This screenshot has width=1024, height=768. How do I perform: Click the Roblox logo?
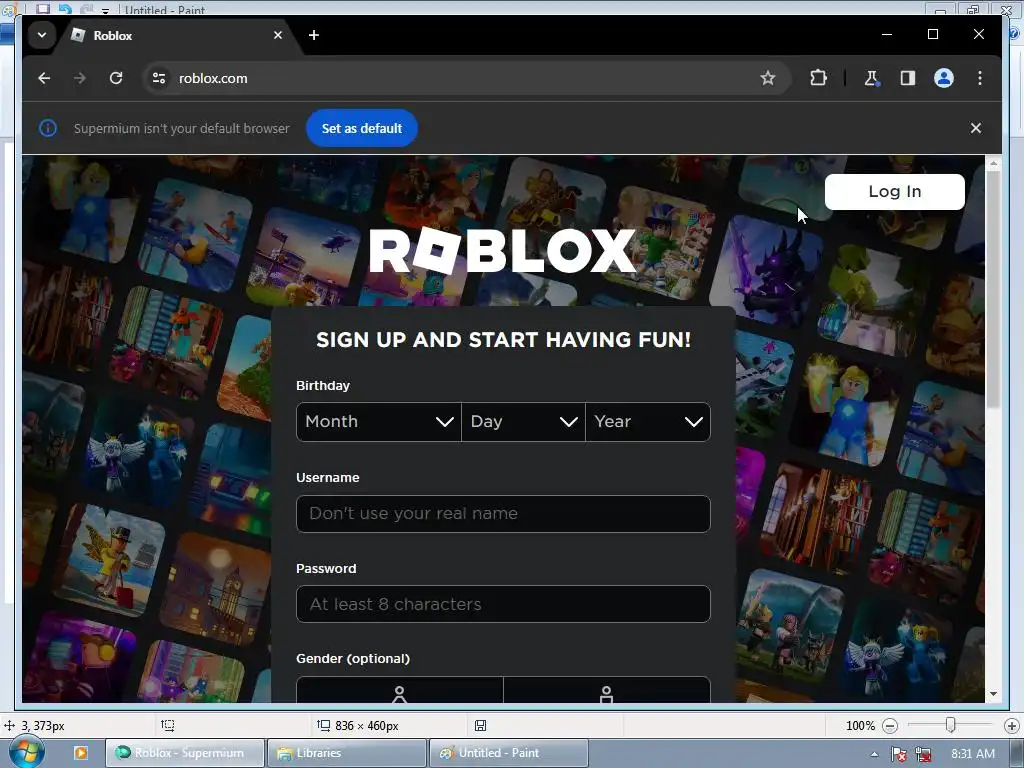(502, 250)
